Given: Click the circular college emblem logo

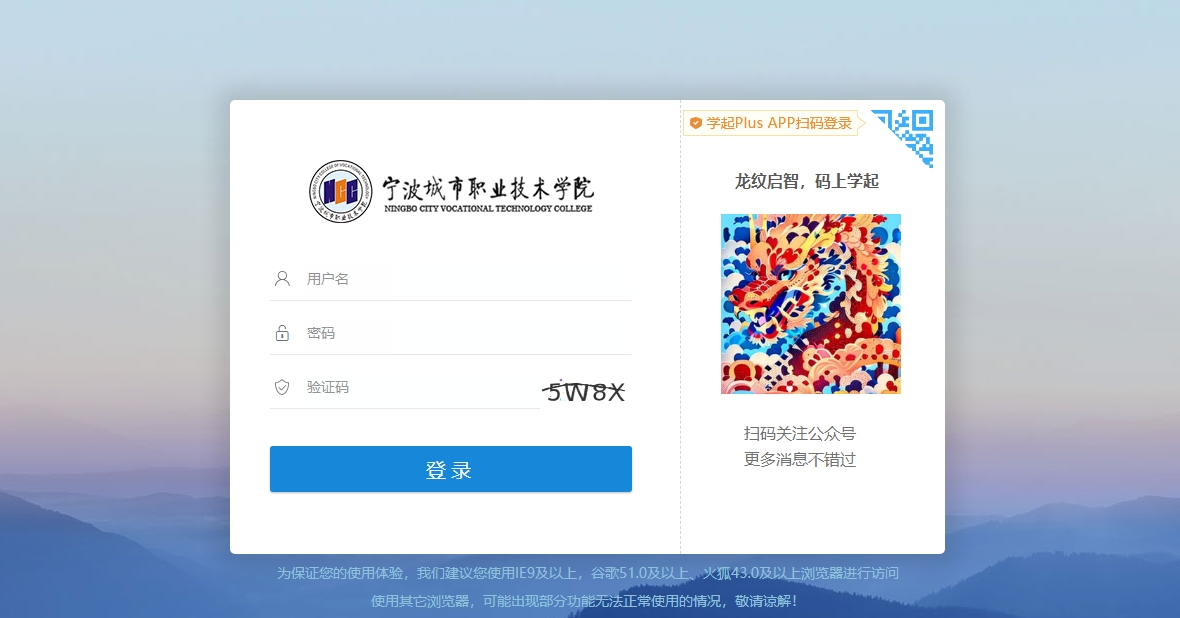Looking at the screenshot, I should (x=342, y=193).
